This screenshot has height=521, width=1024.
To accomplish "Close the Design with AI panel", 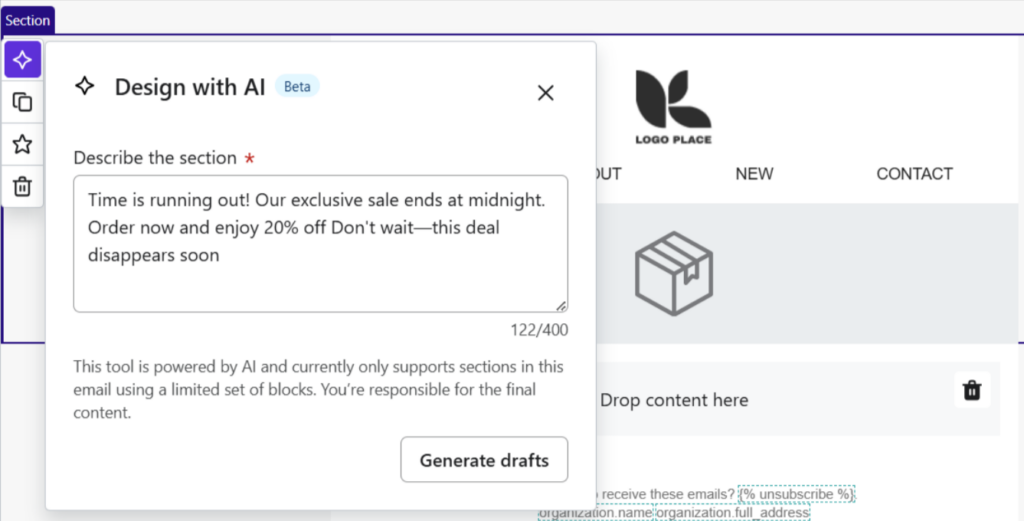I will click(545, 93).
